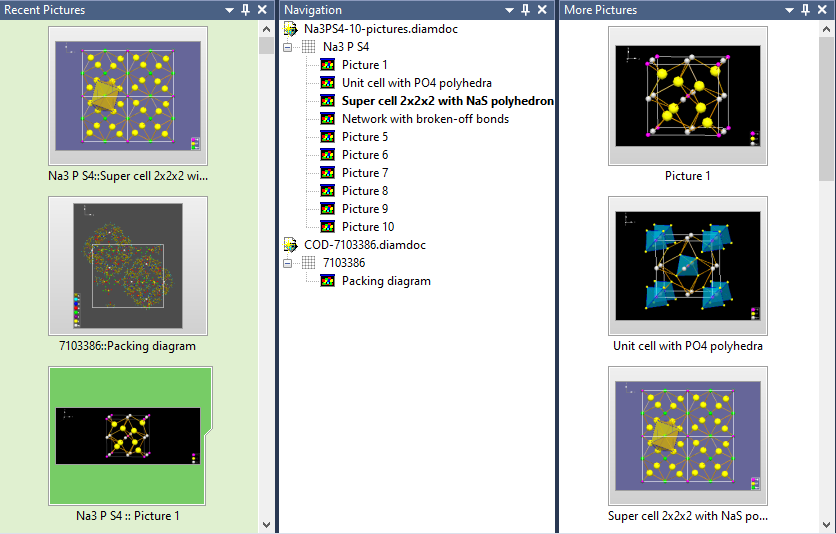Select Super cell 2x2x2 with NaS polyhedron item
The height and width of the screenshot is (534, 836).
click(447, 101)
